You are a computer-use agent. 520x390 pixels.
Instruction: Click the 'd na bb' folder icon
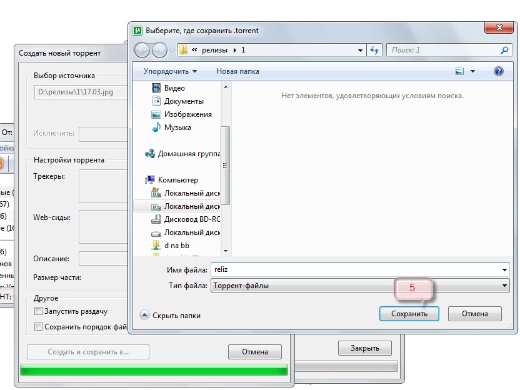pos(156,245)
